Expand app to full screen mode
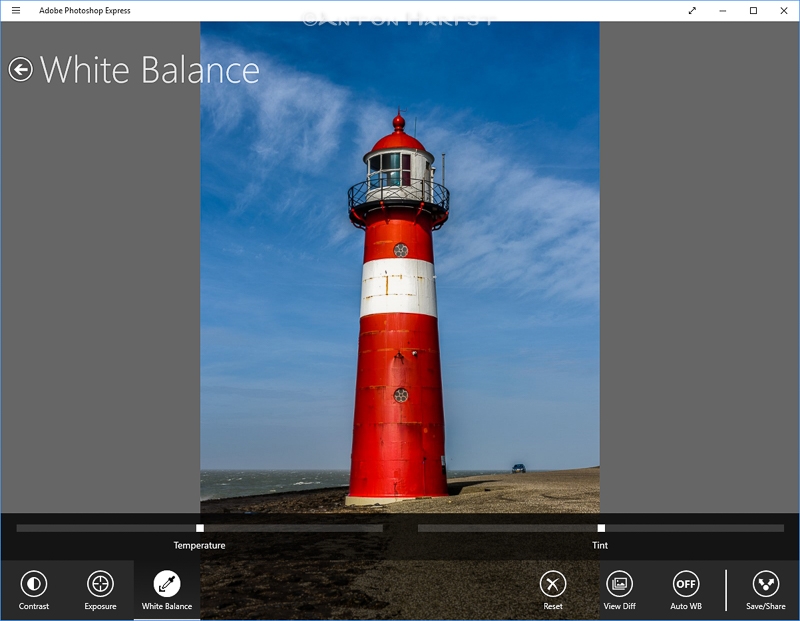 coord(692,10)
